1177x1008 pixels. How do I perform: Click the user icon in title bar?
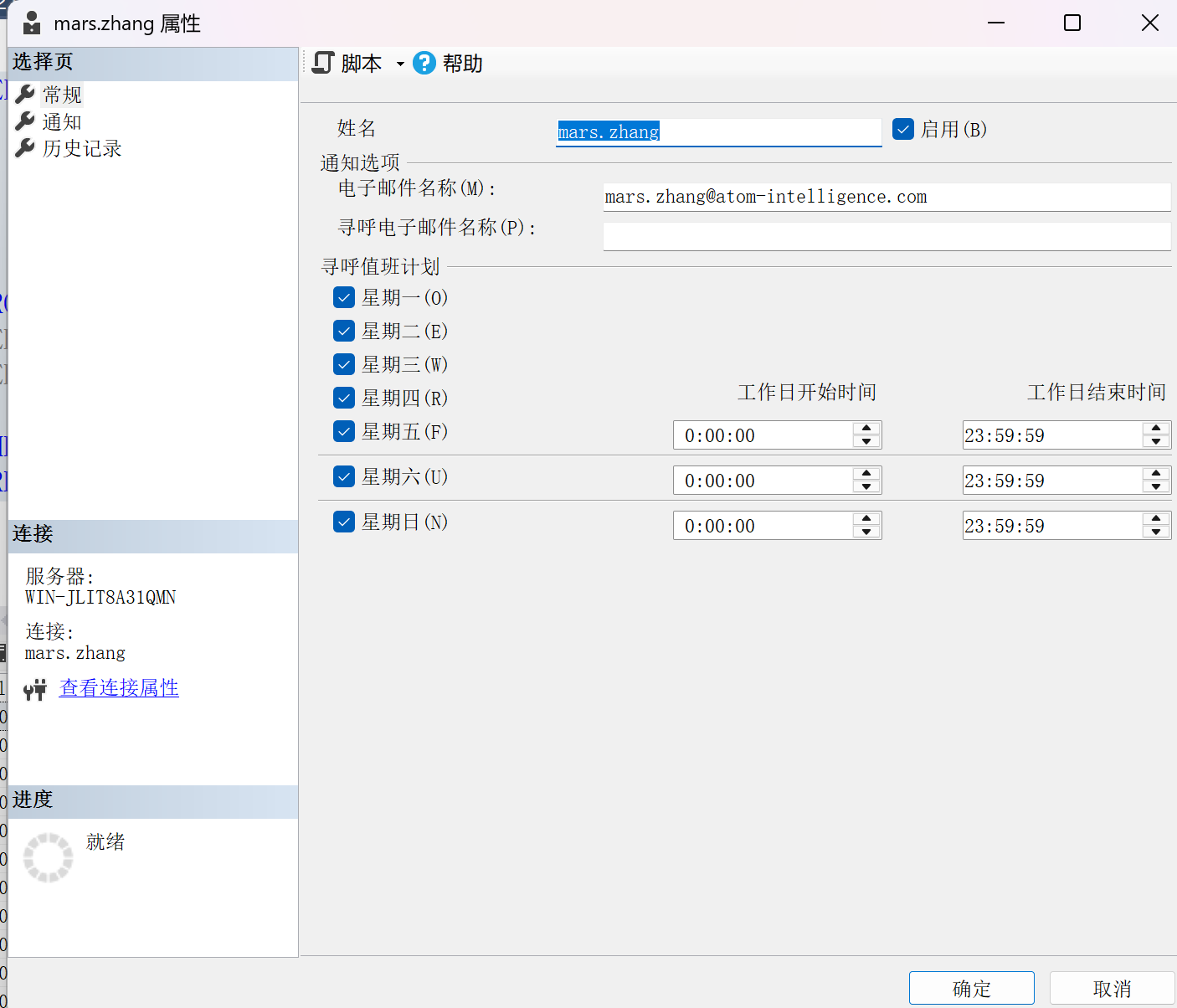pyautogui.click(x=32, y=23)
